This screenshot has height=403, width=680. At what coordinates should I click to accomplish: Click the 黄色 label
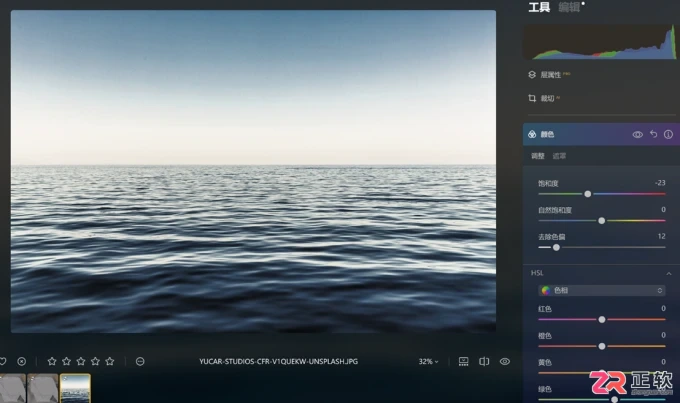(545, 363)
